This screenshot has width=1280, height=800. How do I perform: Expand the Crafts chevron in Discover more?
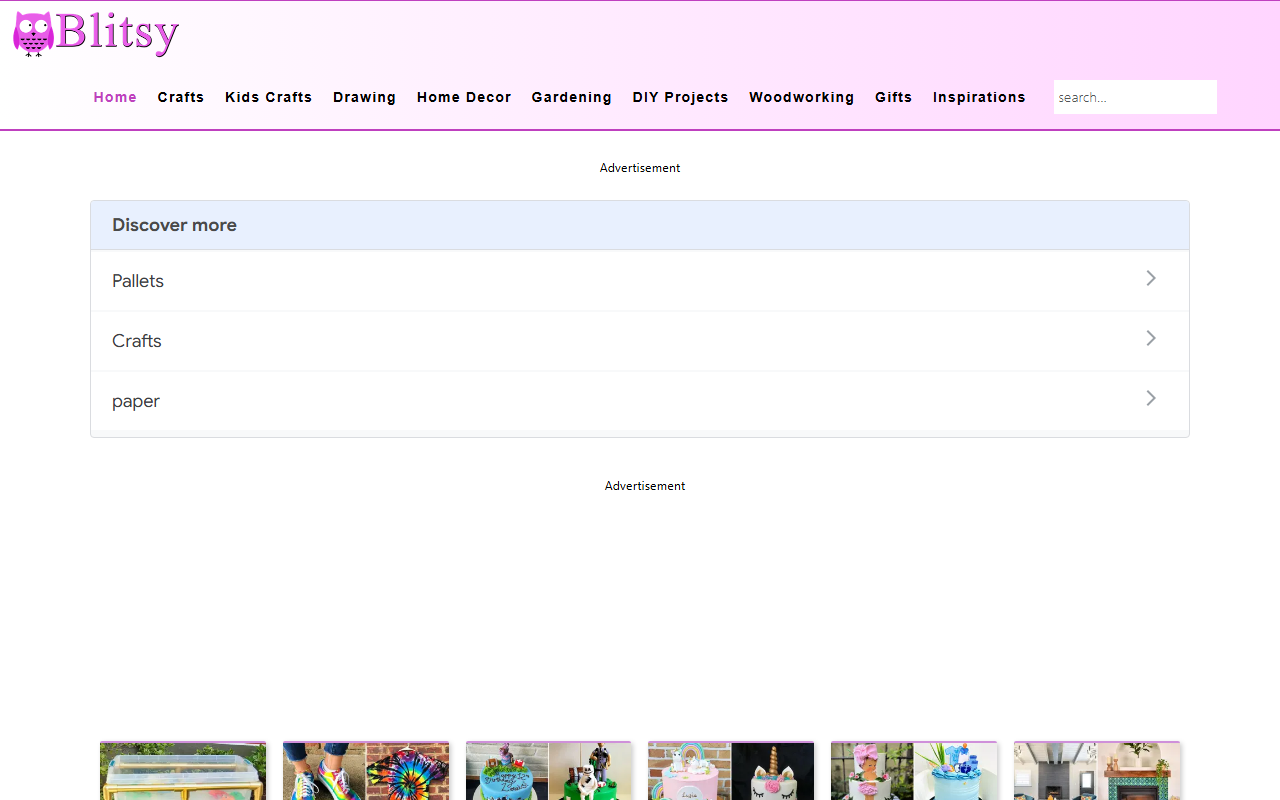1151,338
